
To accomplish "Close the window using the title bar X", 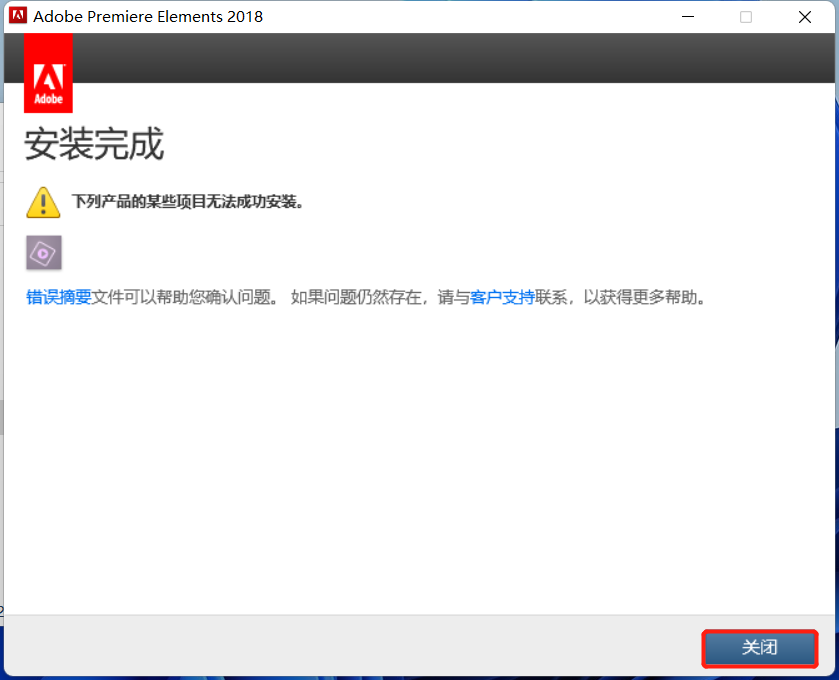I will pyautogui.click(x=805, y=16).
